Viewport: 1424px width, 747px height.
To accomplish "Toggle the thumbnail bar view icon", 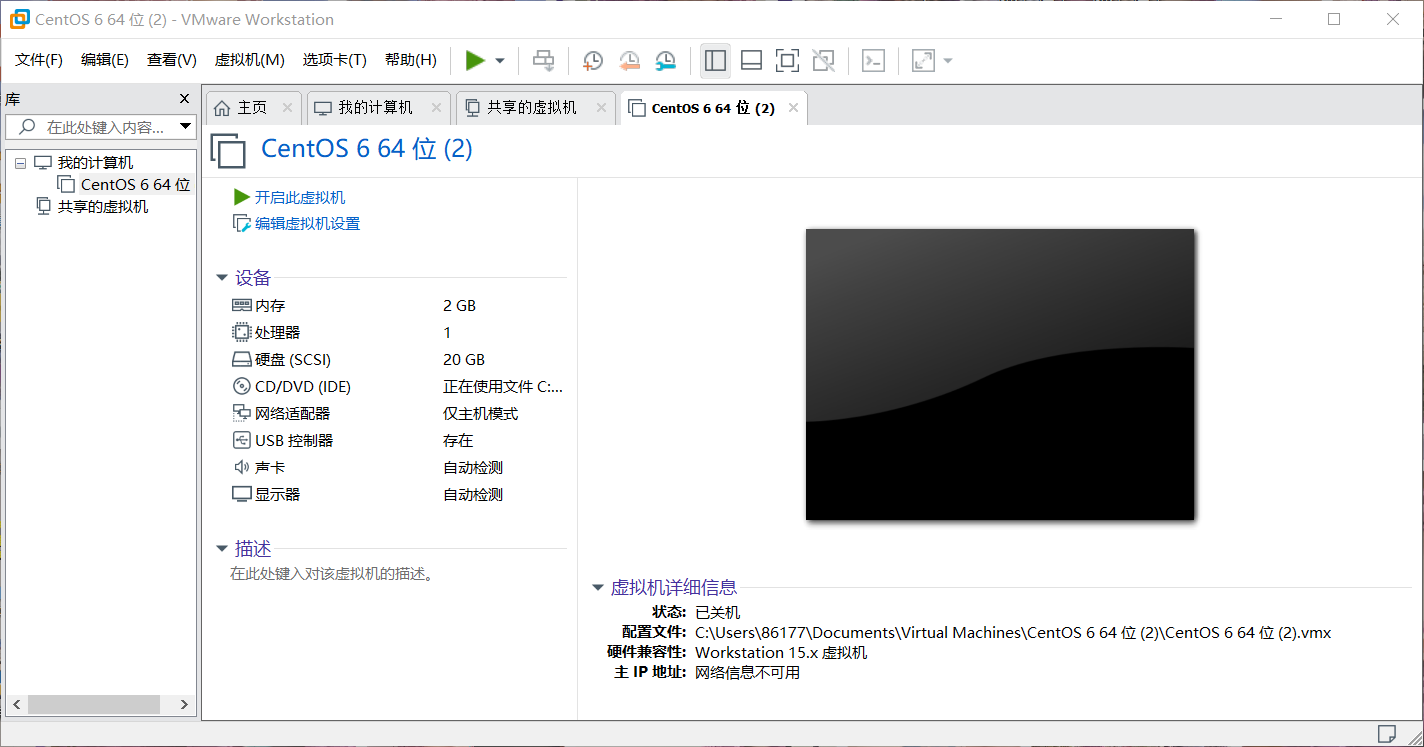I will tap(751, 61).
